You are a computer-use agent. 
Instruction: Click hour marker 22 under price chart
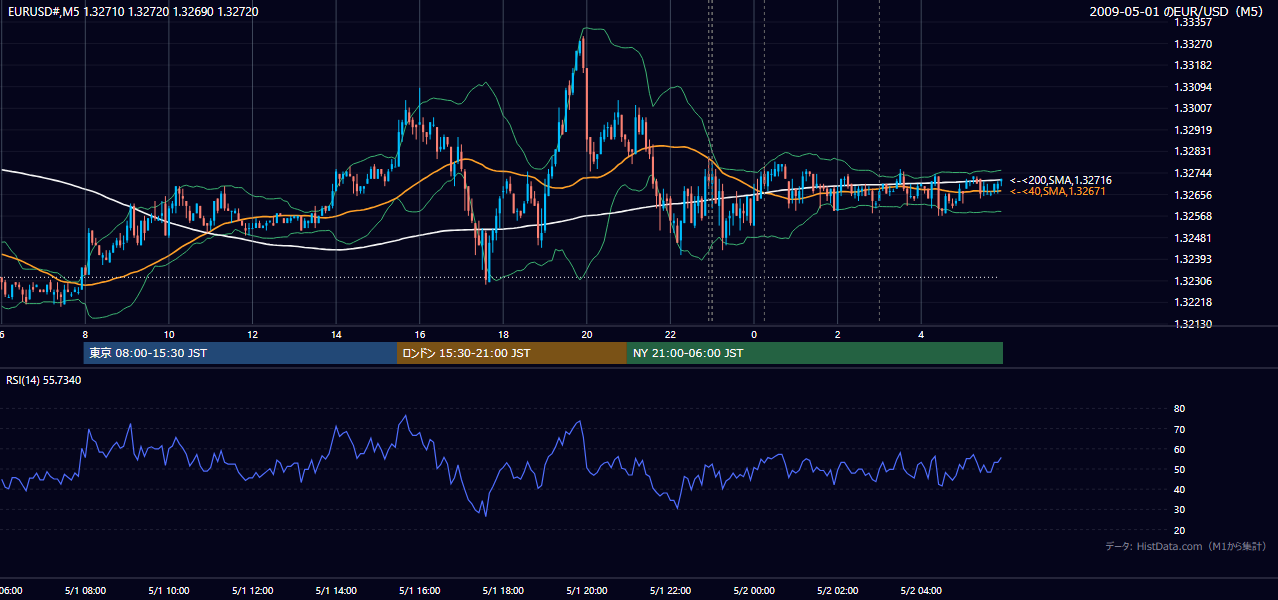point(670,335)
